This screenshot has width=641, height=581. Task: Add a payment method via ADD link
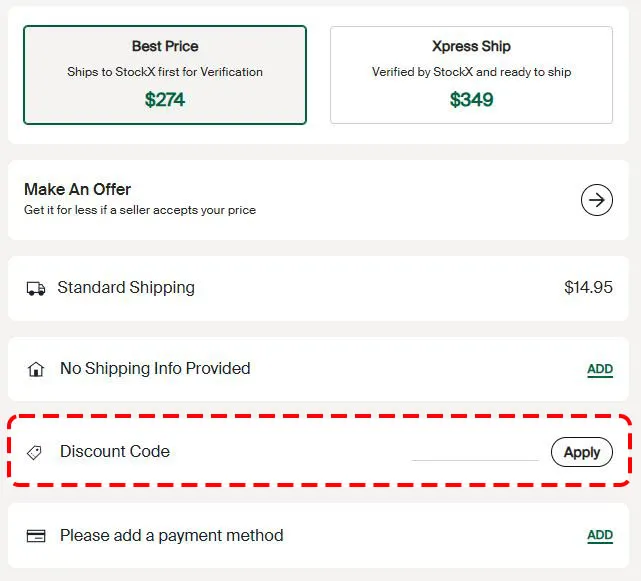pyautogui.click(x=600, y=535)
